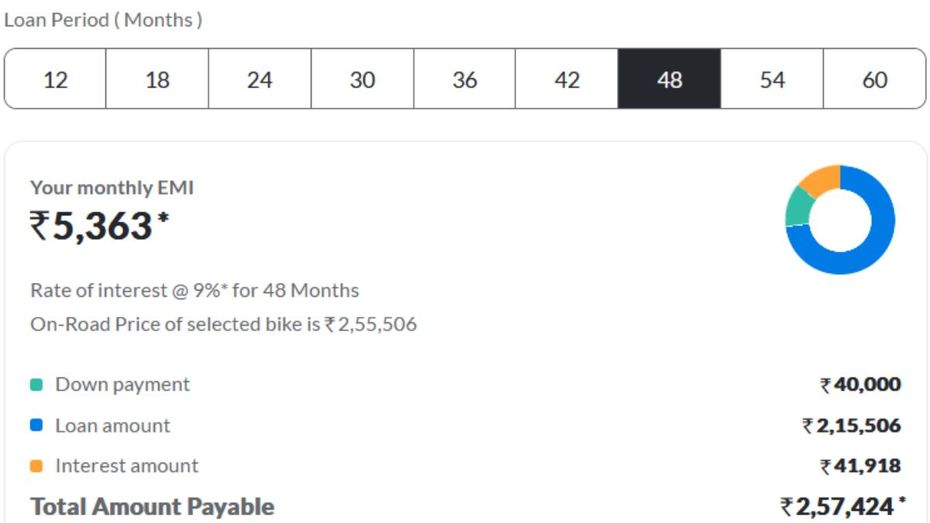The width and height of the screenshot is (930, 523).
Task: Click the green segment of donut chart
Action: (x=798, y=208)
